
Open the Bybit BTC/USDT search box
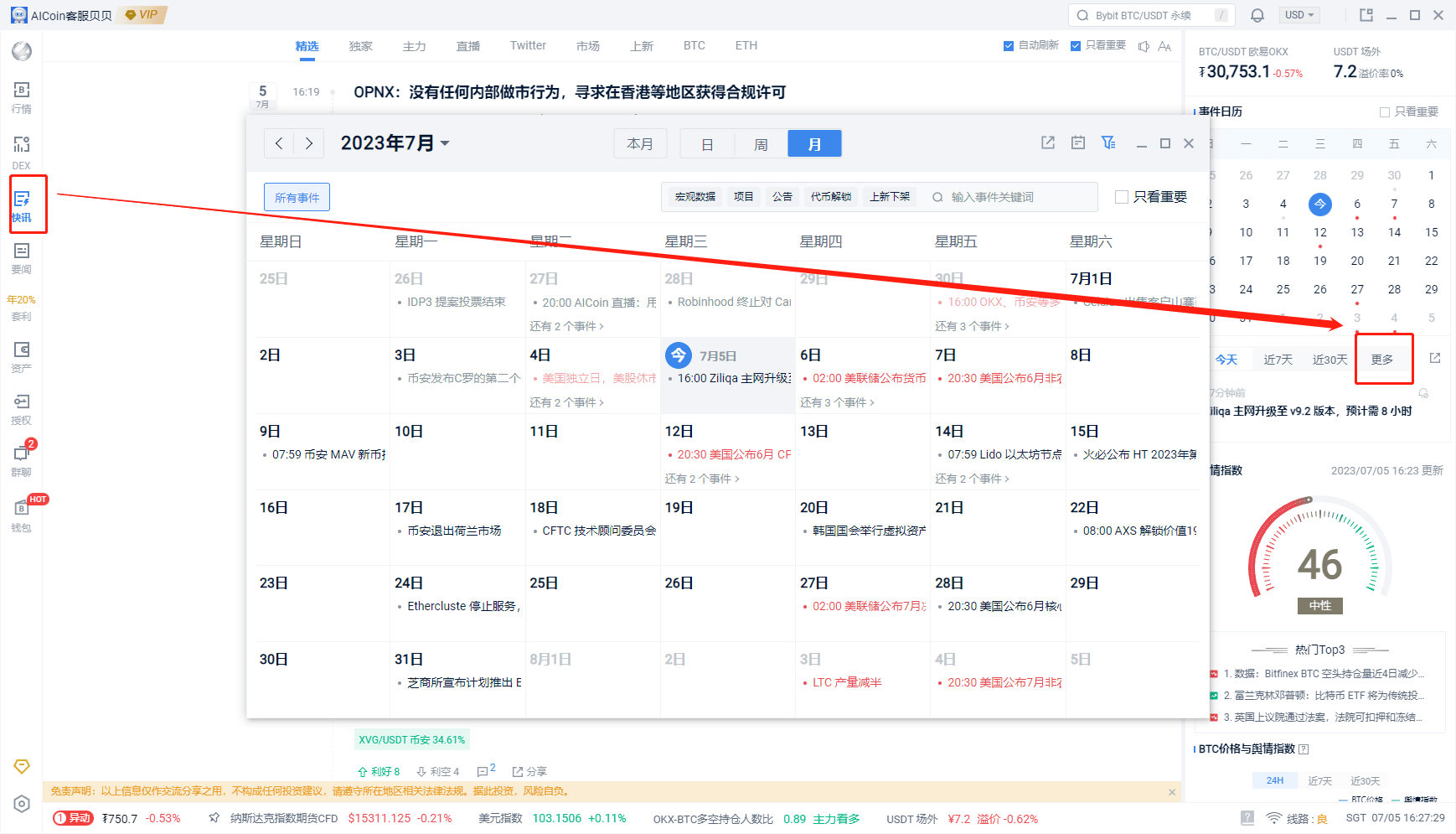tap(1153, 15)
